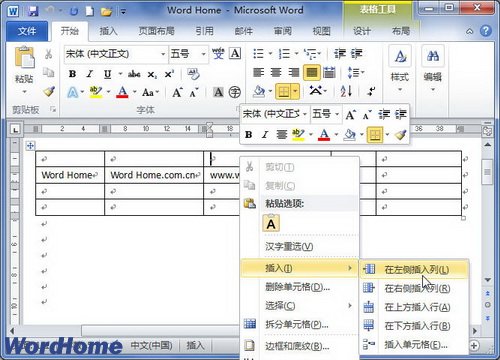Toggle Superscript in ribbon
The width and height of the screenshot is (500, 360).
(169, 74)
